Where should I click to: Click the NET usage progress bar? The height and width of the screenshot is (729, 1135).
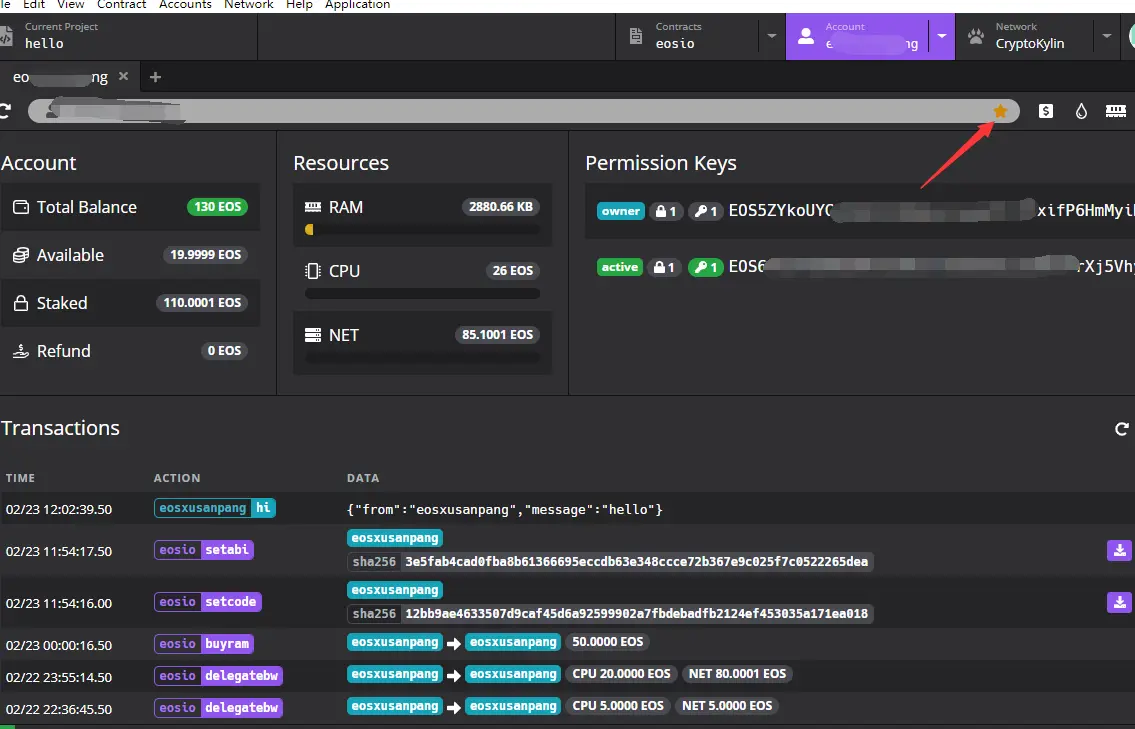pyautogui.click(x=423, y=358)
